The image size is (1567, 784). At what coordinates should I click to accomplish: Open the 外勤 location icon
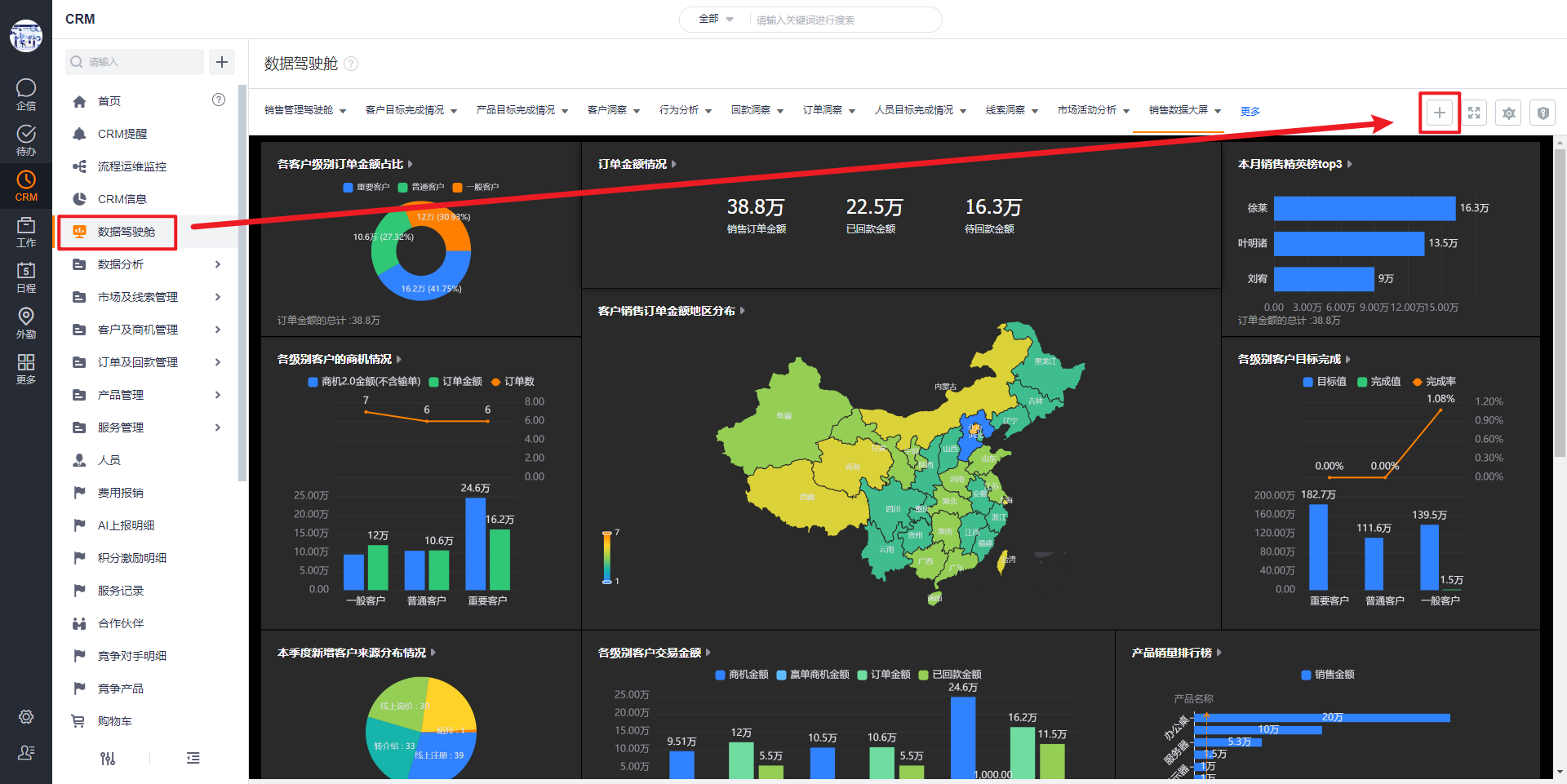(26, 322)
